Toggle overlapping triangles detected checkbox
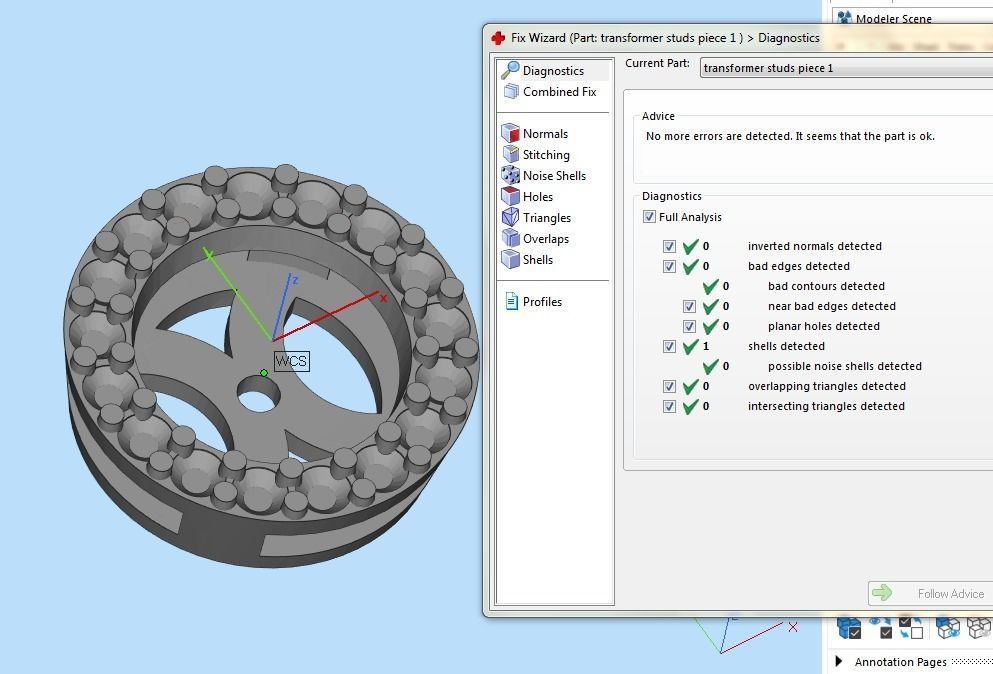The image size is (993, 674). pyautogui.click(x=669, y=386)
